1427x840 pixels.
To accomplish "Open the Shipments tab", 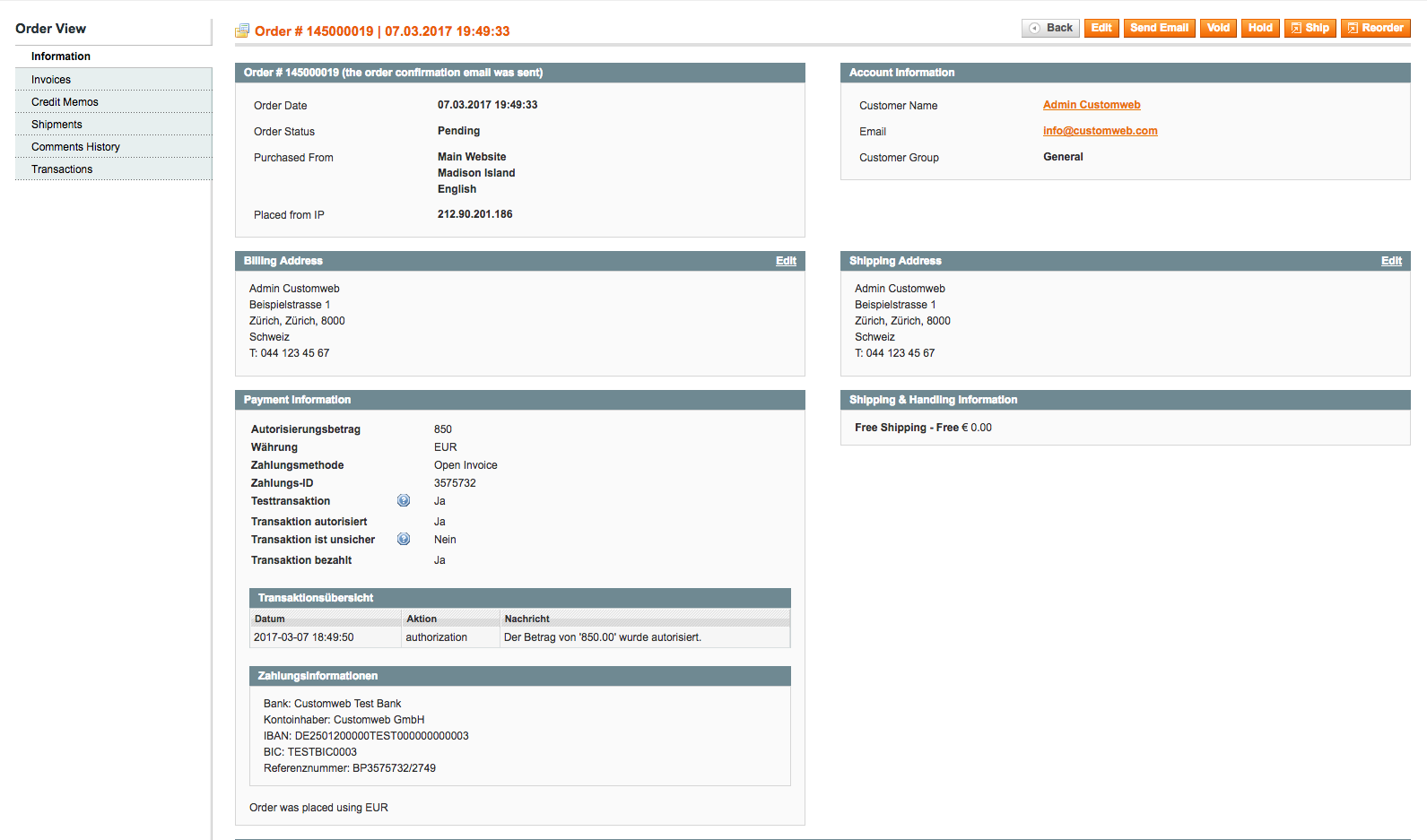I will (57, 125).
